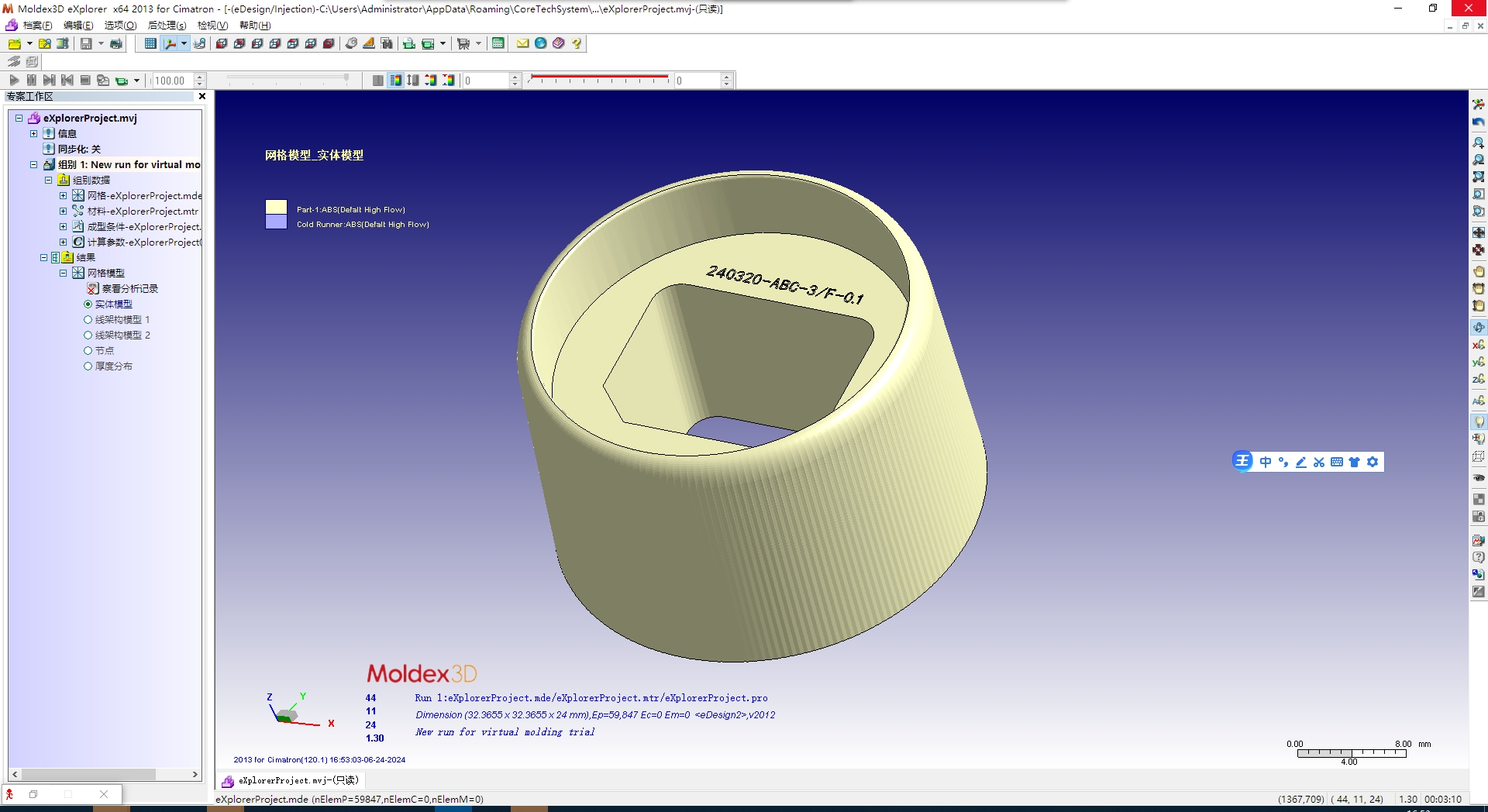Click the yellow question mark help icon
This screenshot has width=1488, height=812.
coord(577,44)
